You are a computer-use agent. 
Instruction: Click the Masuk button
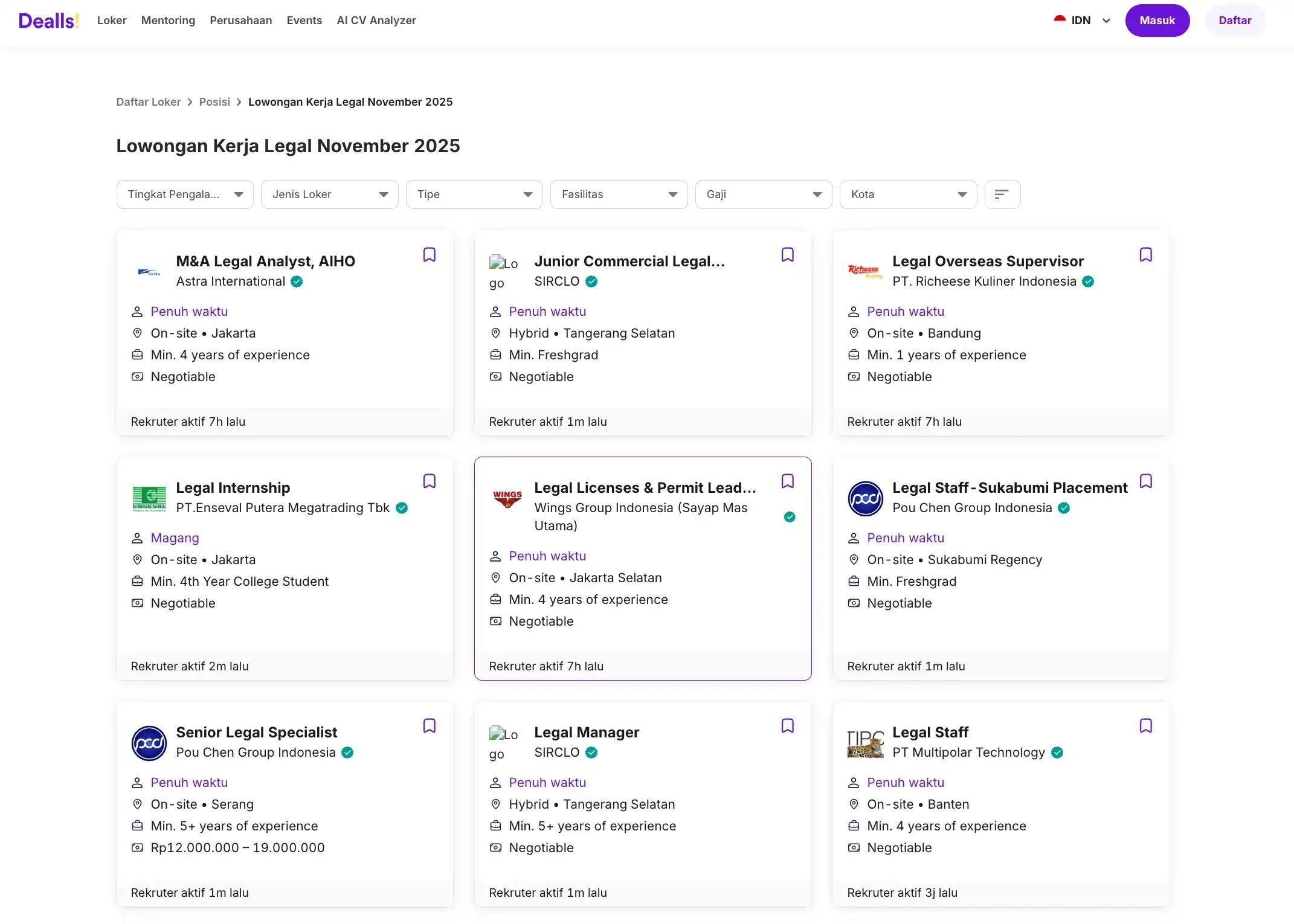1156,21
